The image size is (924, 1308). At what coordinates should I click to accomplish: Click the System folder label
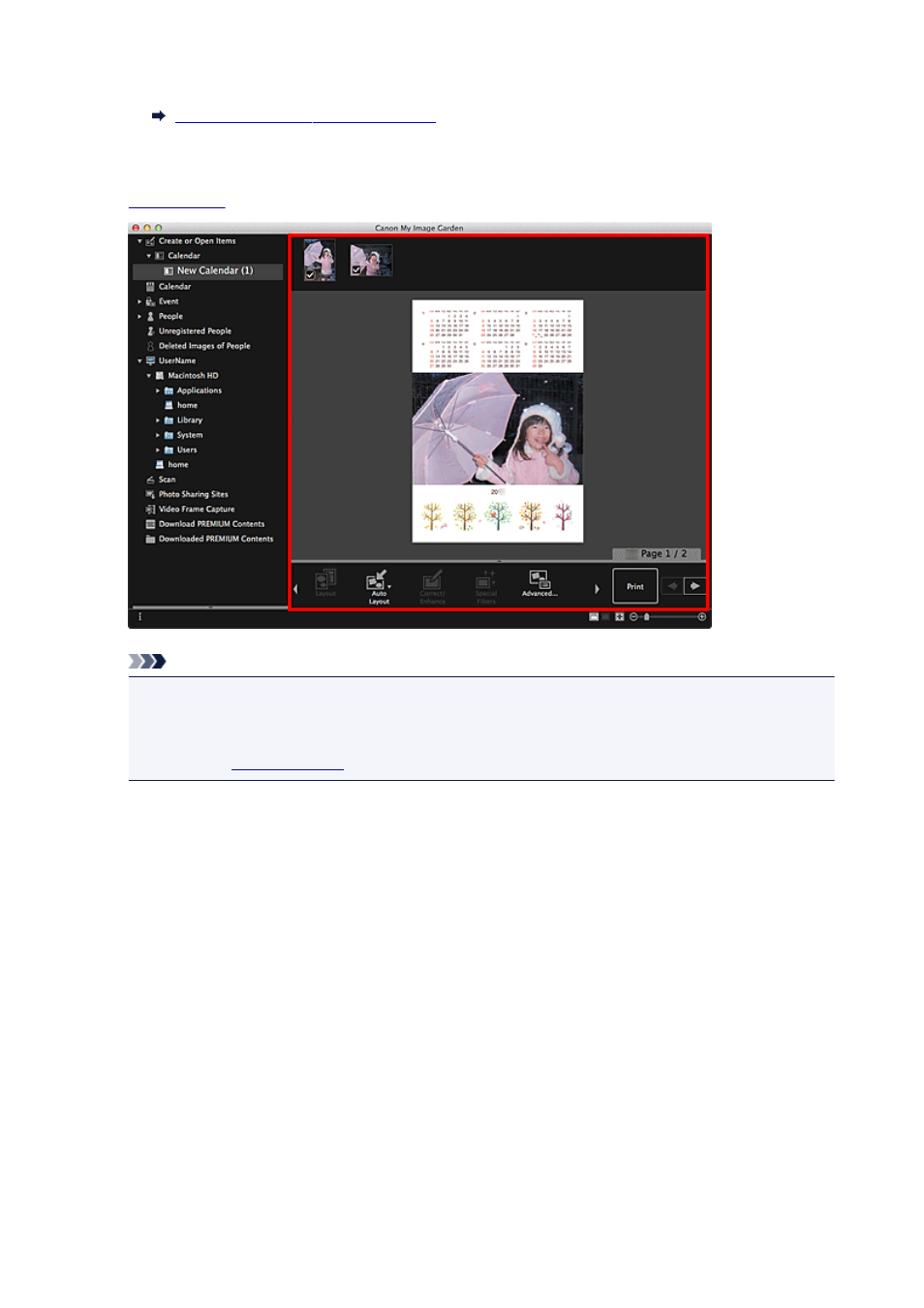click(190, 435)
